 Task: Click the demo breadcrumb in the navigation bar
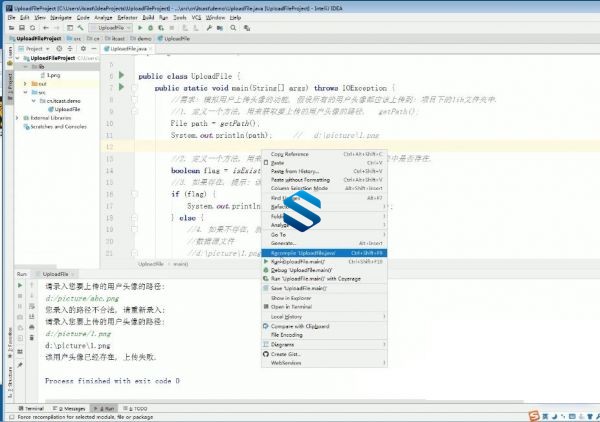[141, 38]
